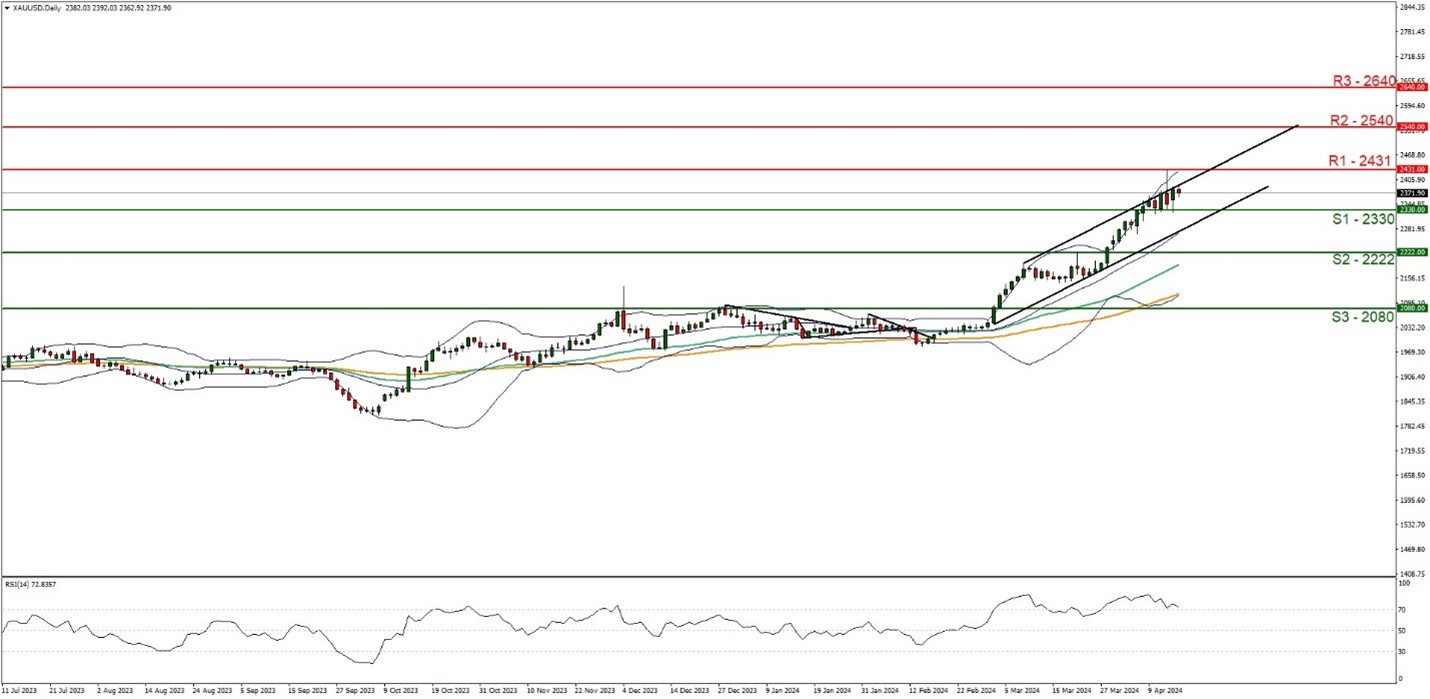Image resolution: width=1430 pixels, height=699 pixels.
Task: Click the green 2222.00 price tag on axis
Action: [1411, 252]
